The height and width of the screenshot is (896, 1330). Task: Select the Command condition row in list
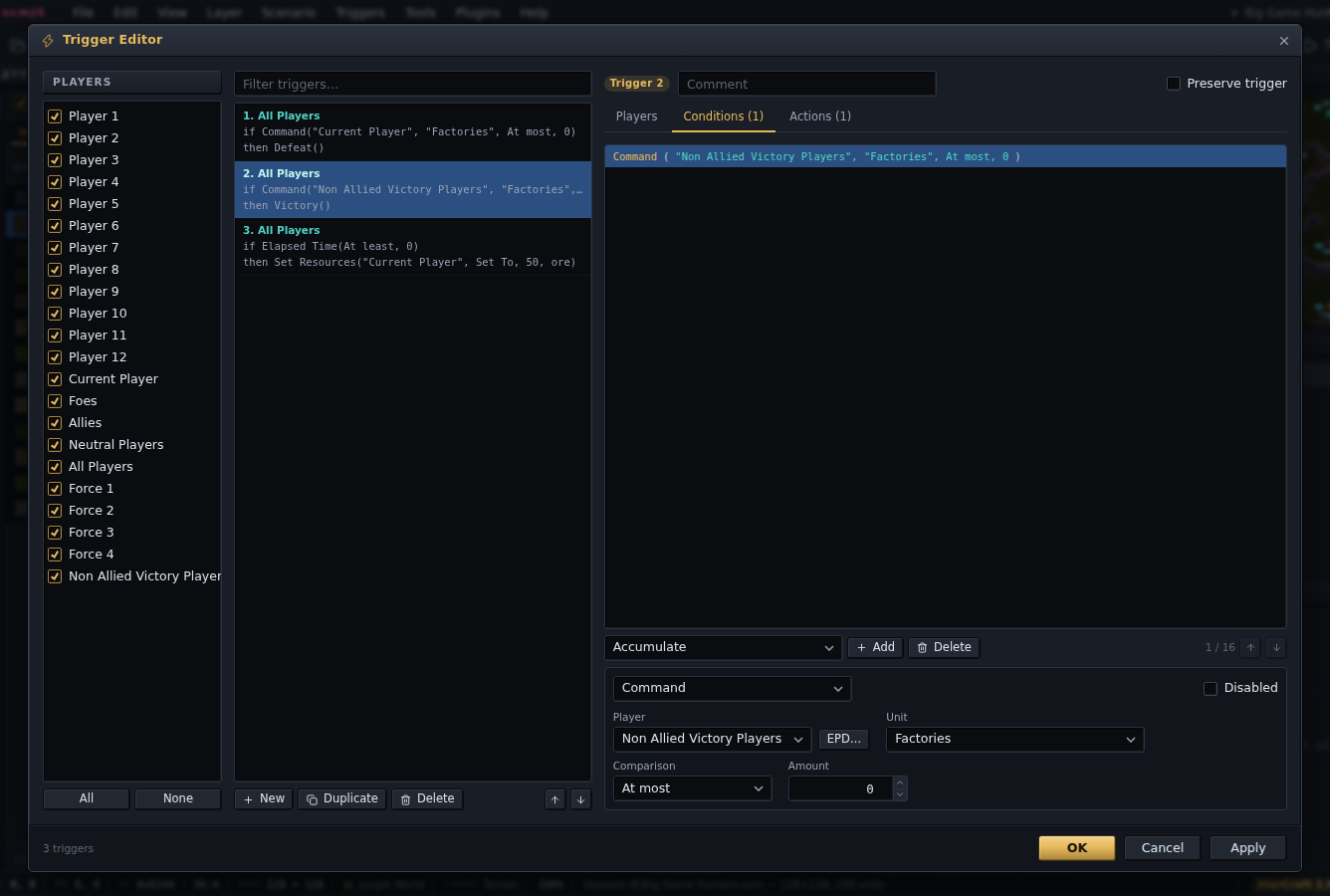click(945, 157)
